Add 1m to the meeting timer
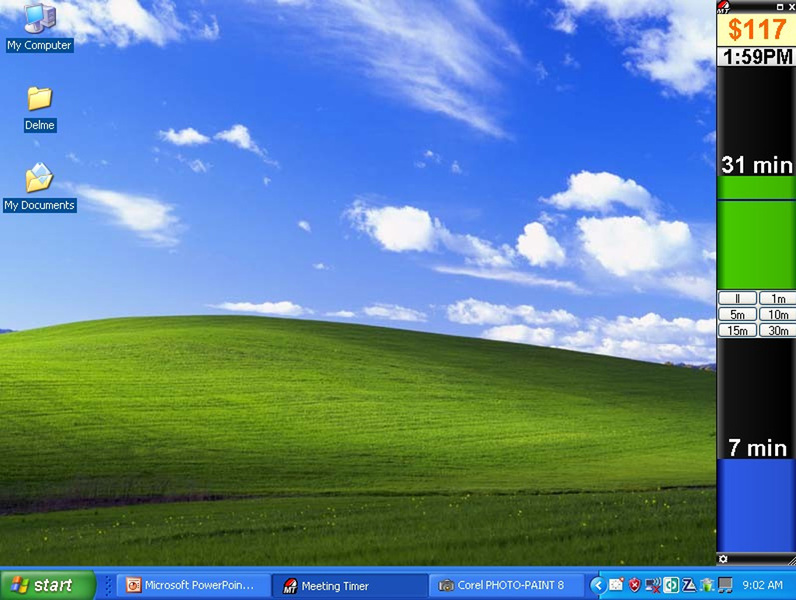 click(x=777, y=298)
